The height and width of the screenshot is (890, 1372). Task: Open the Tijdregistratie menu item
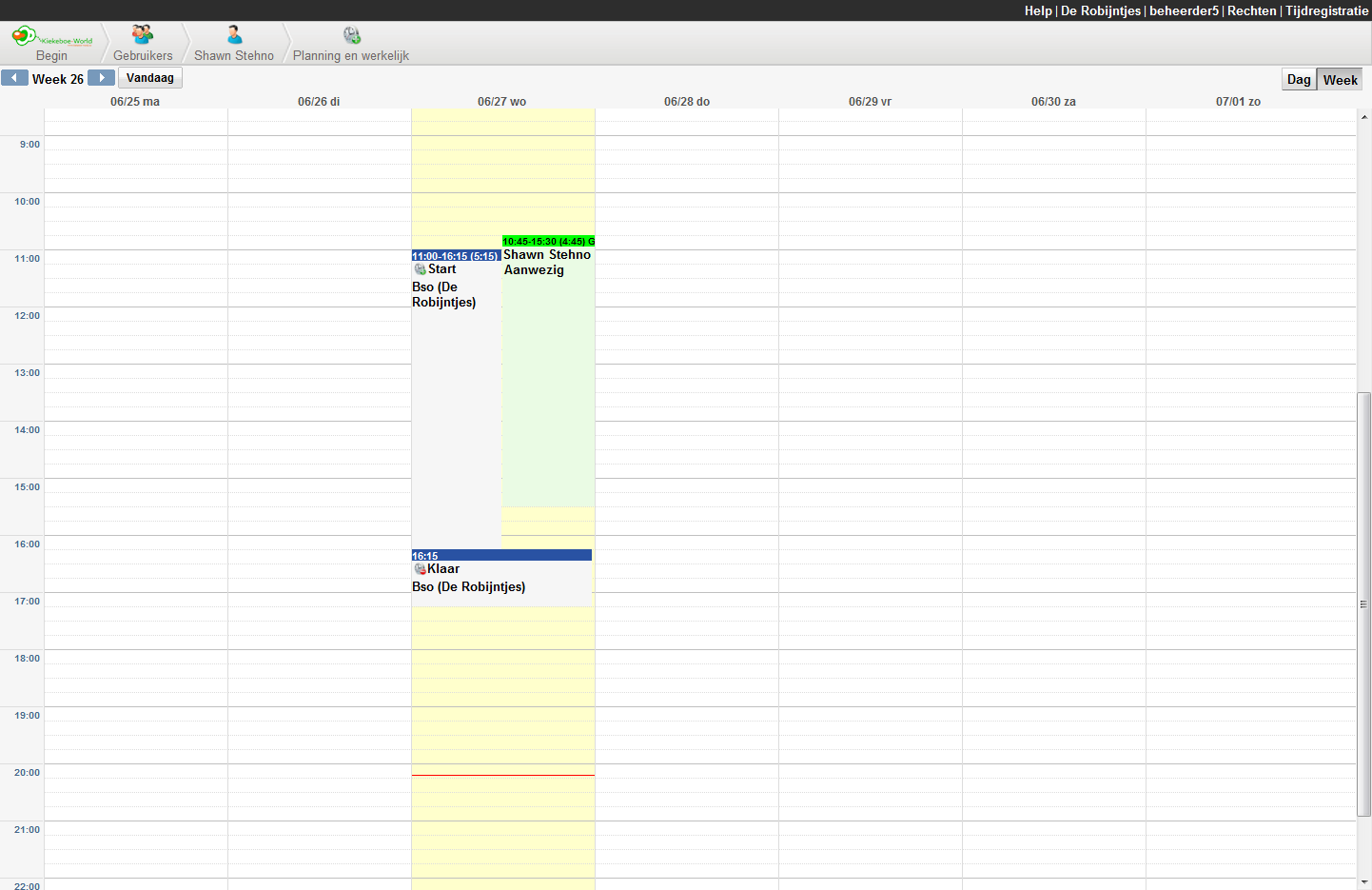[1326, 10]
